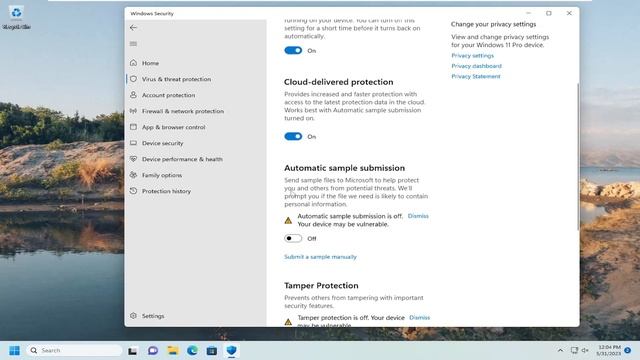This screenshot has width=640, height=360.
Task: Open Microsoft Store from the taskbar
Action: [x=212, y=351]
